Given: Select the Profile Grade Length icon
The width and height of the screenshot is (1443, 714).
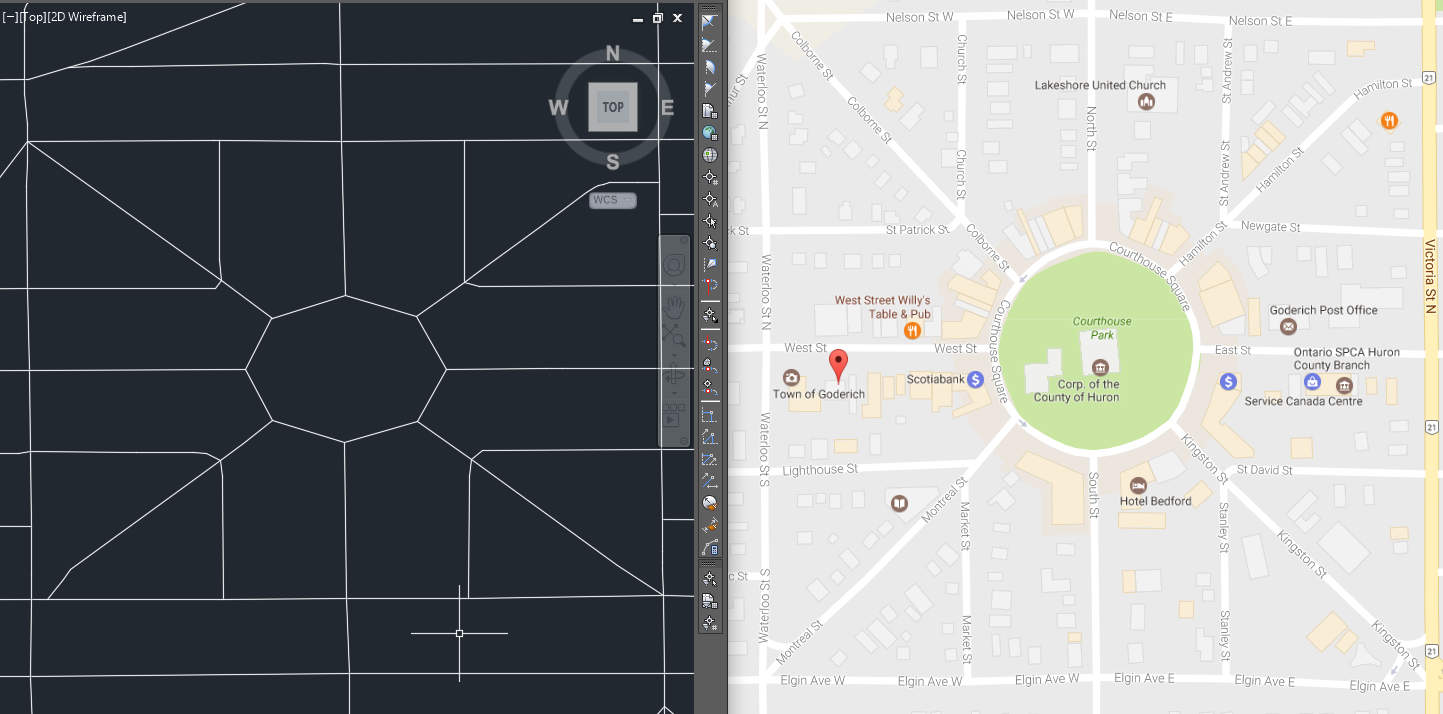Looking at the screenshot, I should (710, 459).
